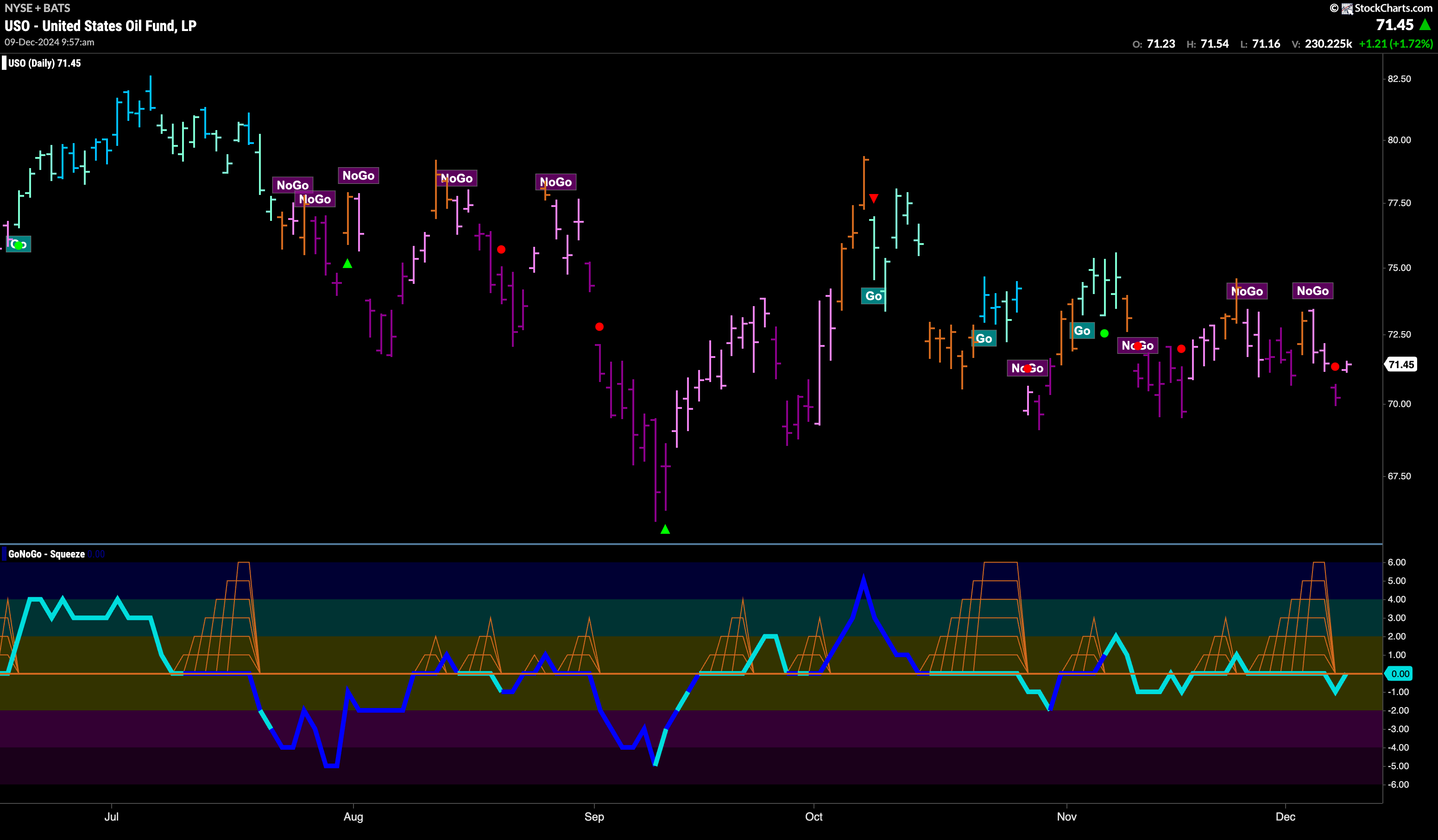Click the green dot right of November Go label

[x=1104, y=333]
